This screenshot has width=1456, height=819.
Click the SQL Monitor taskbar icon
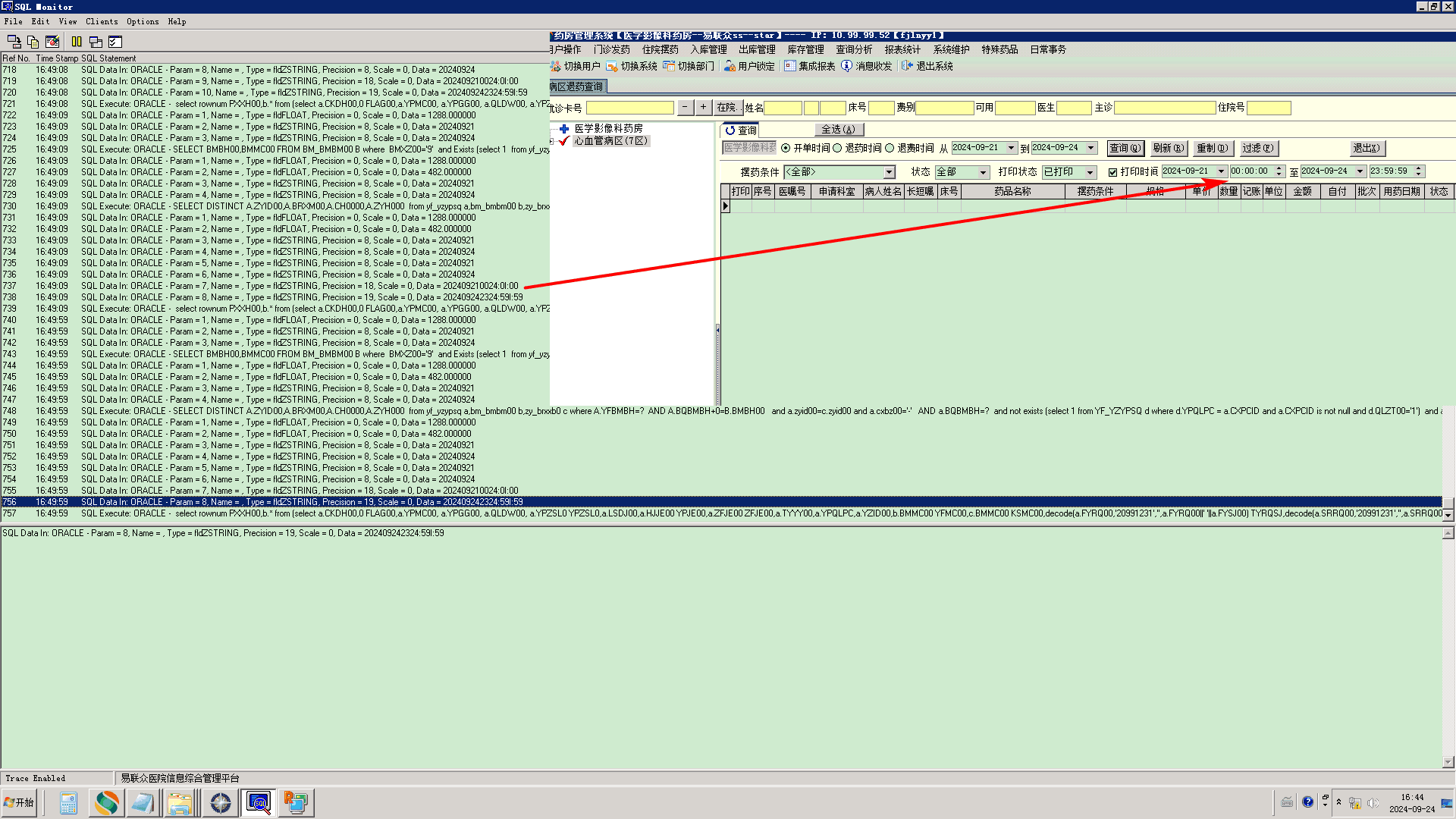pos(258,802)
